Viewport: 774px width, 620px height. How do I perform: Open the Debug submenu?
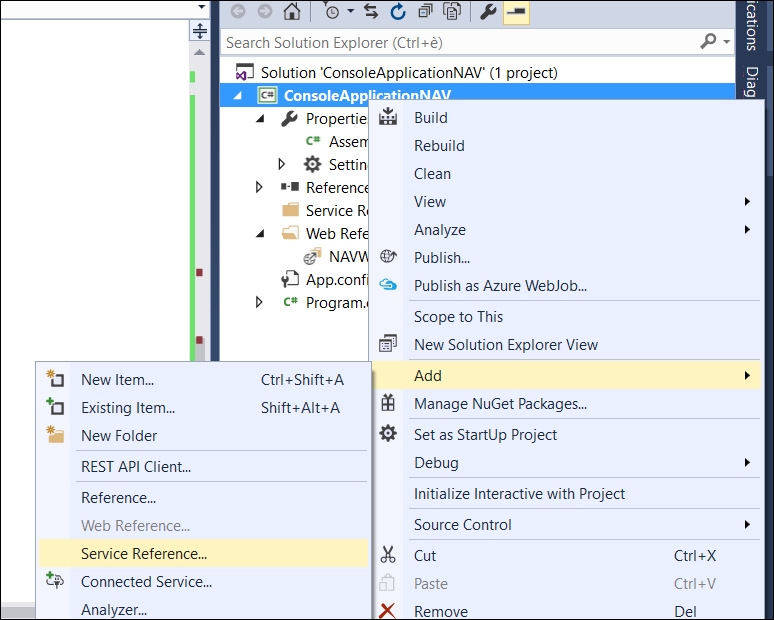[567, 463]
